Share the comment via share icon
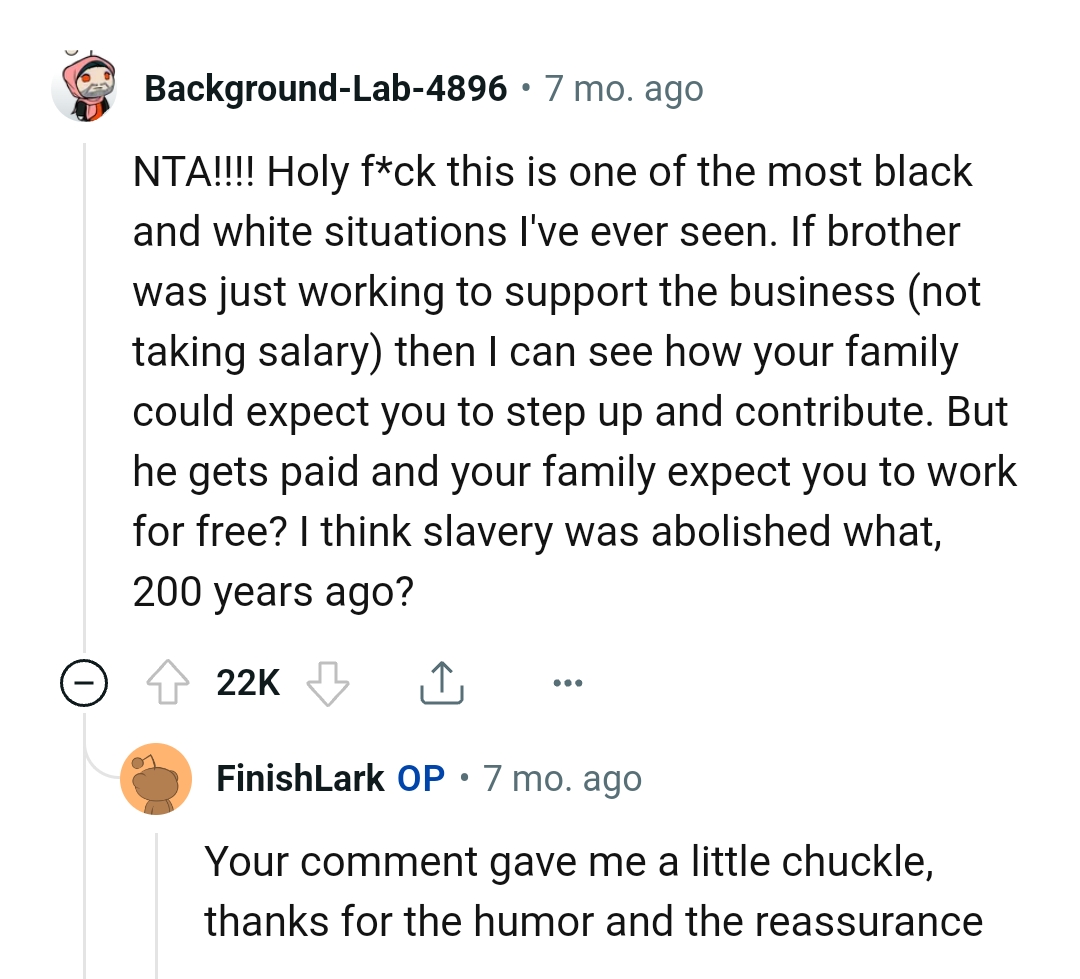The width and height of the screenshot is (1080, 979). point(440,683)
